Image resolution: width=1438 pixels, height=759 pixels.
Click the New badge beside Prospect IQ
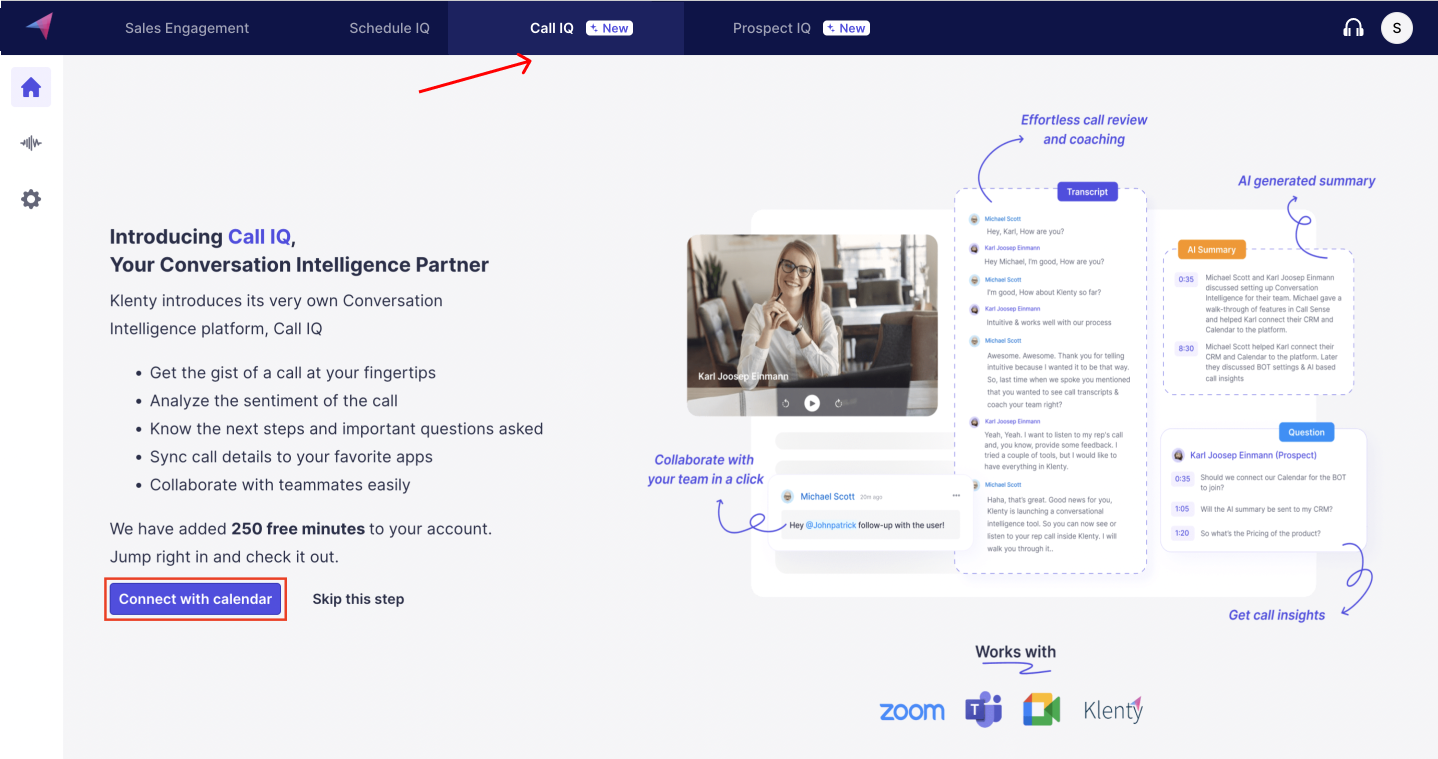846,28
